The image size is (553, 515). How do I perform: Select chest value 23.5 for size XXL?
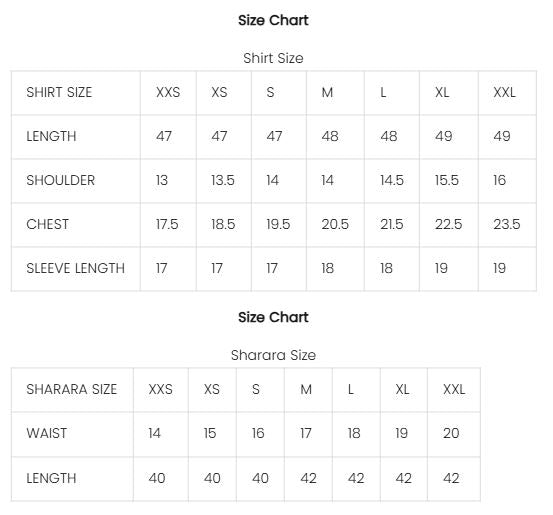point(506,224)
